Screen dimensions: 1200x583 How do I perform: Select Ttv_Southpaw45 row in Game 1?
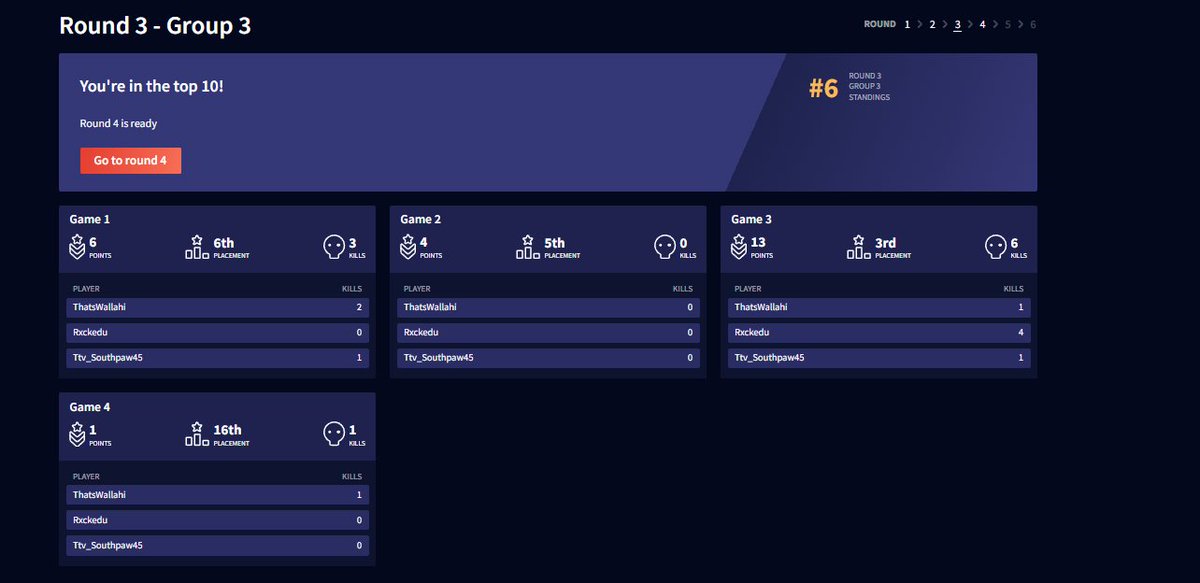pyautogui.click(x=217, y=357)
